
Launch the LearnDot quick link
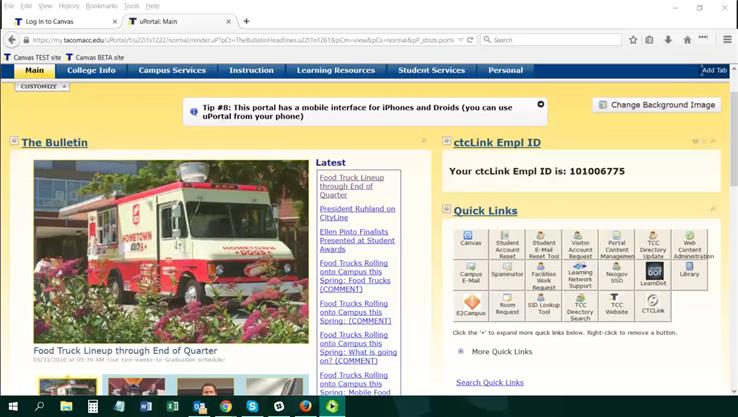click(x=653, y=274)
